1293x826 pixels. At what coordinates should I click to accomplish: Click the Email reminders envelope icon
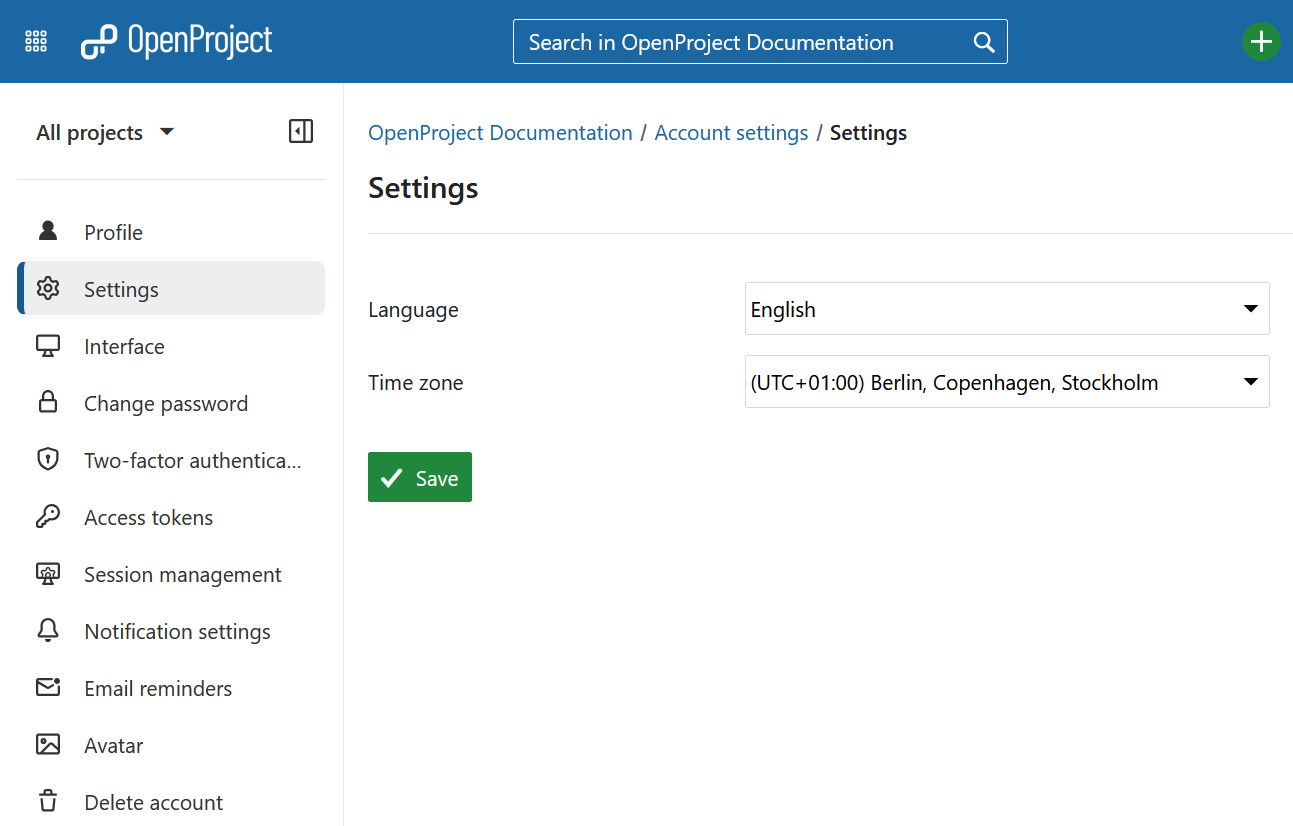point(48,688)
